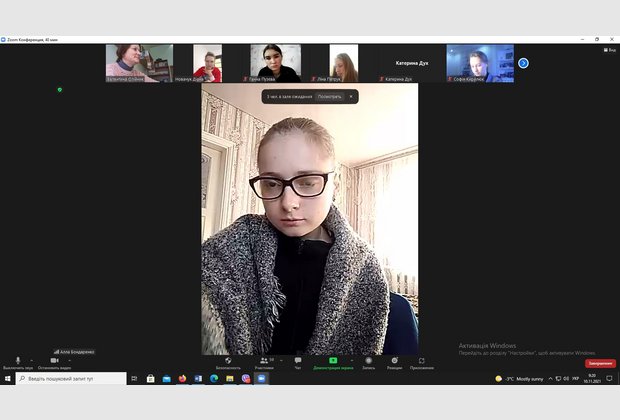Select Valentina's video thumbnail
The height and width of the screenshot is (420, 620).
coord(139,63)
